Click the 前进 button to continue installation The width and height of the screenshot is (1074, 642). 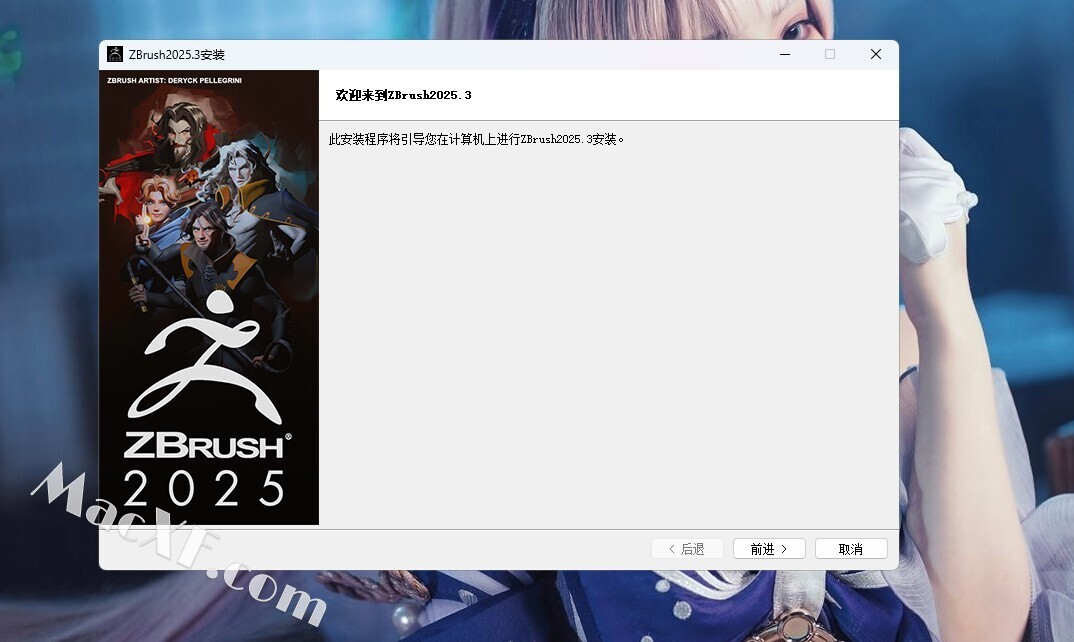pyautogui.click(x=769, y=549)
